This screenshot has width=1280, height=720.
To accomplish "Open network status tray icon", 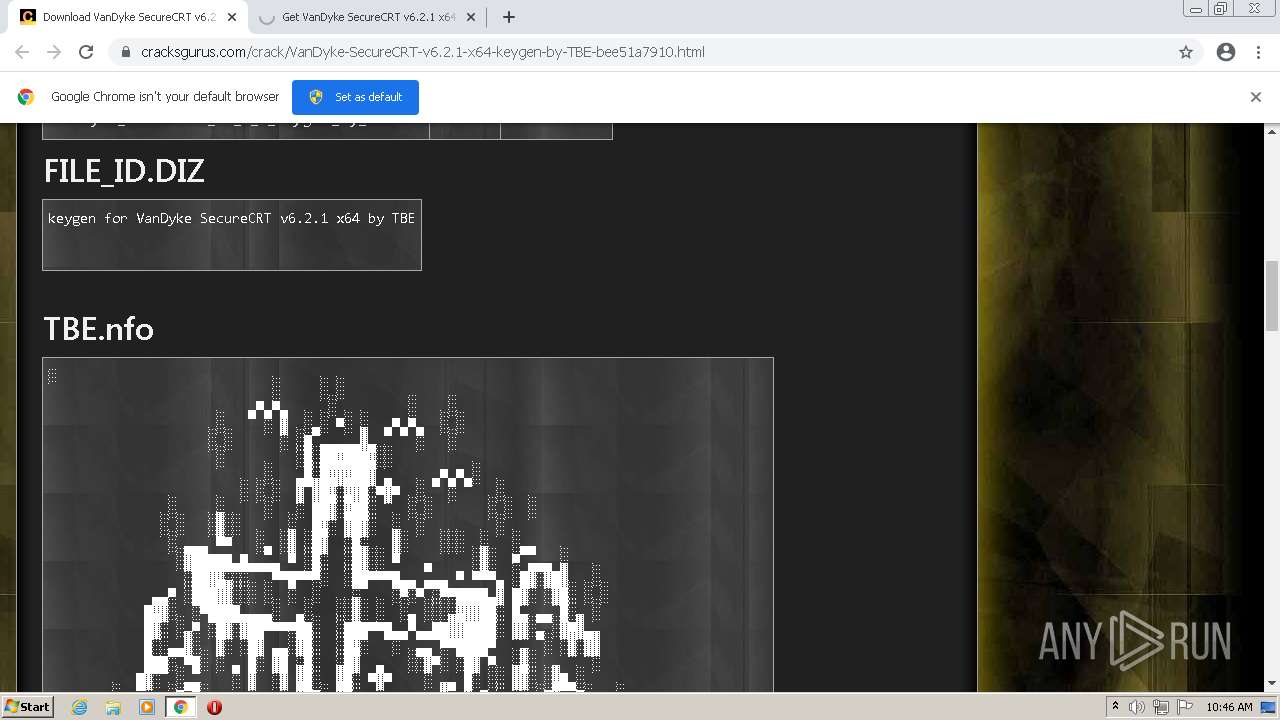I will 1161,707.
